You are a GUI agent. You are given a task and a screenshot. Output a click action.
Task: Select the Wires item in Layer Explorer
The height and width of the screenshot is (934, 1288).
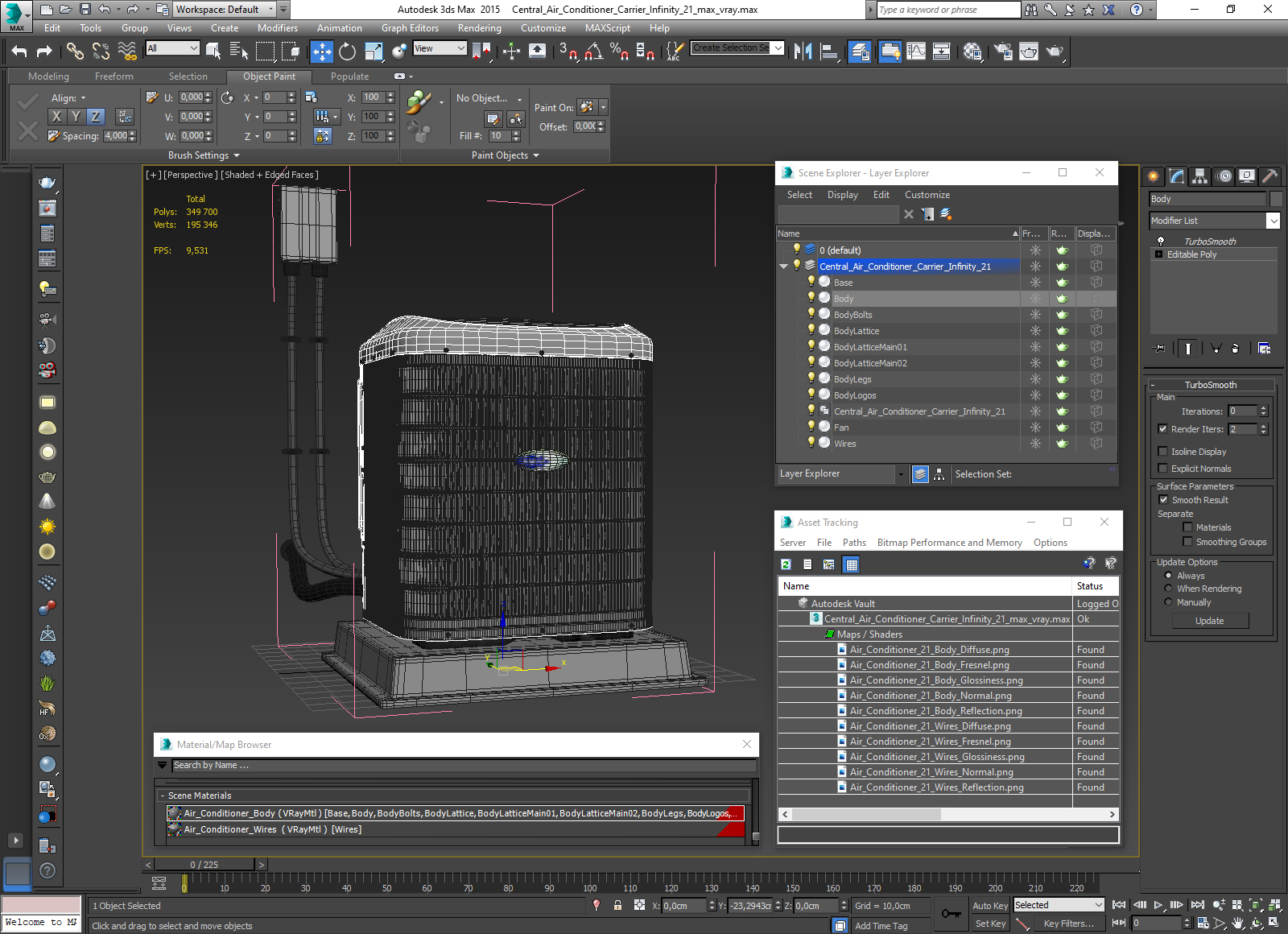tap(844, 444)
